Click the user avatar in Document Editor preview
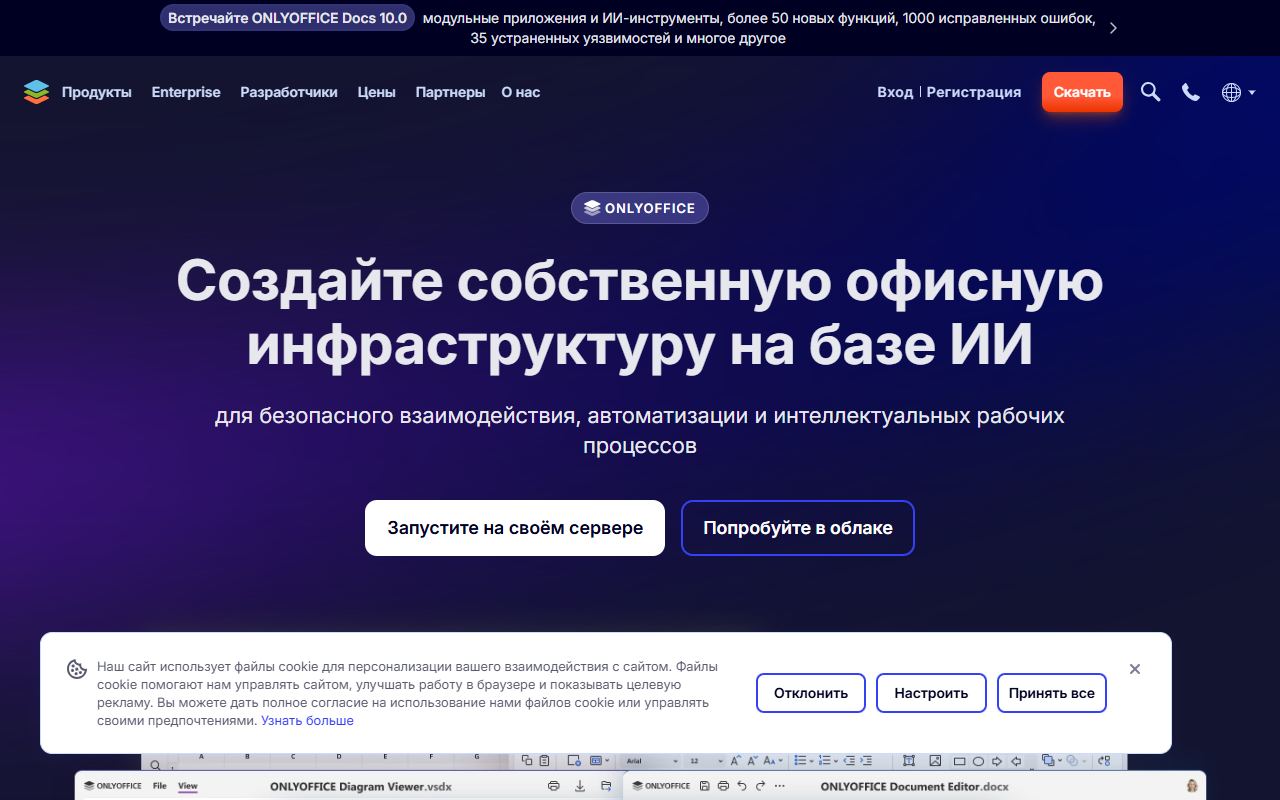Viewport: 1280px width, 800px height. (1192, 786)
